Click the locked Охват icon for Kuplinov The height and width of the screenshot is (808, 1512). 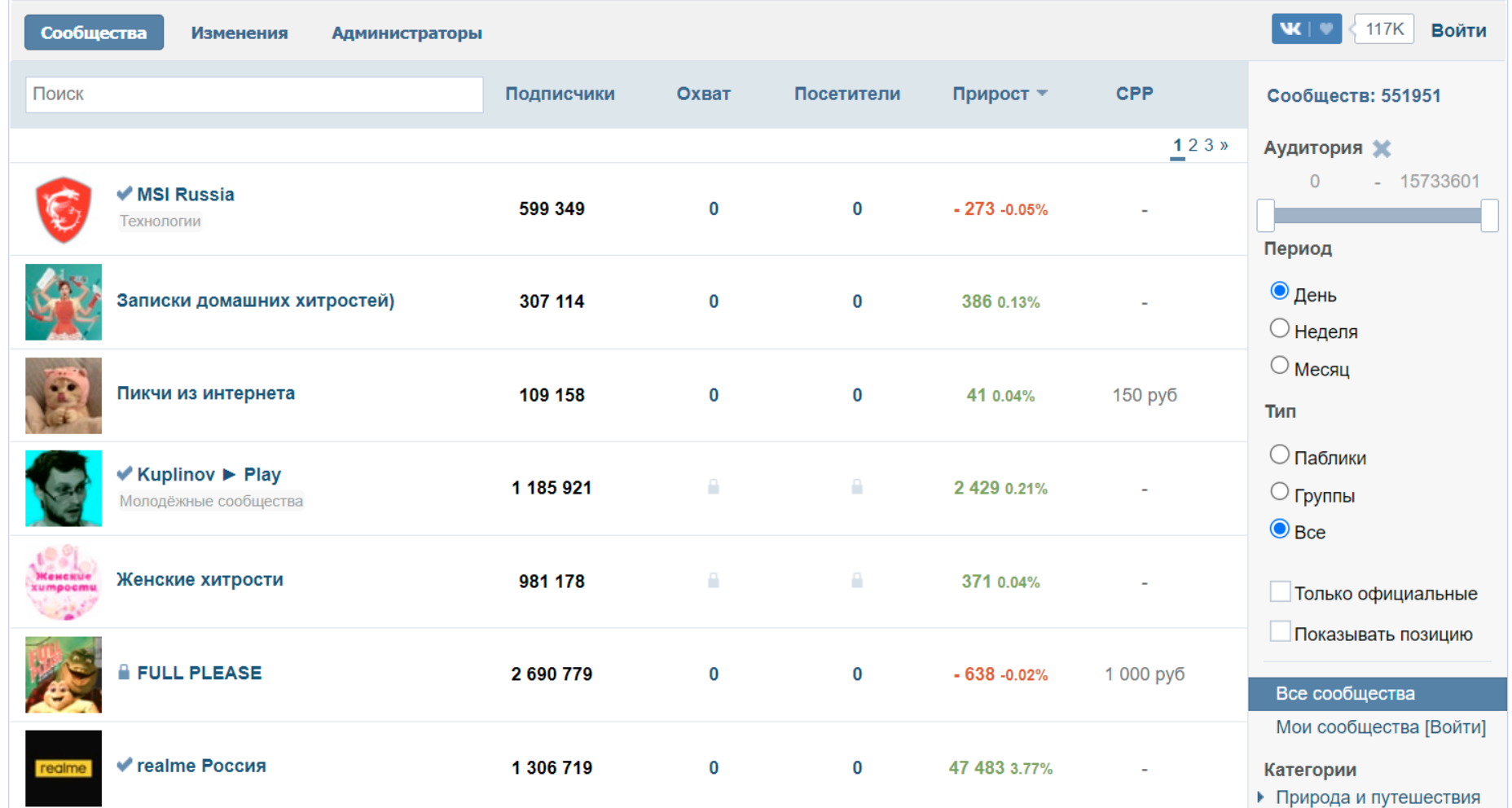[x=714, y=488]
